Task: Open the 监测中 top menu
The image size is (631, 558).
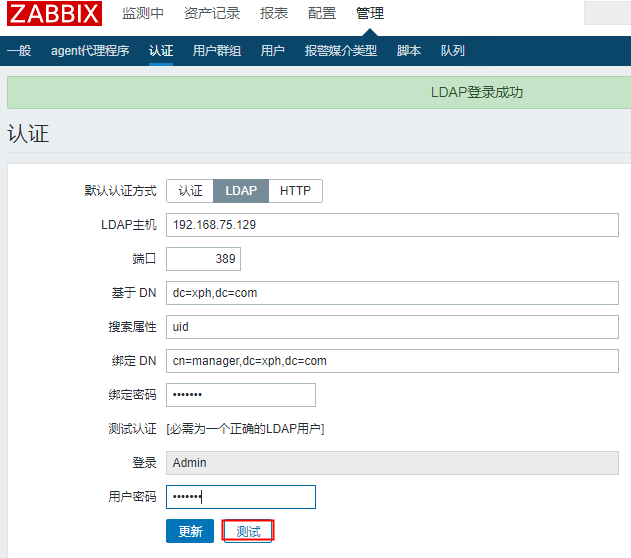Action: 143,13
